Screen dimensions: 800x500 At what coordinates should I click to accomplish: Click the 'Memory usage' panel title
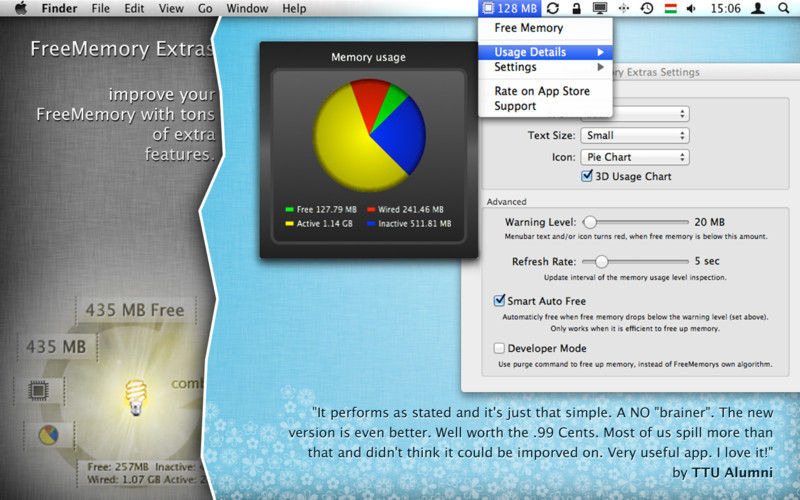point(368,57)
